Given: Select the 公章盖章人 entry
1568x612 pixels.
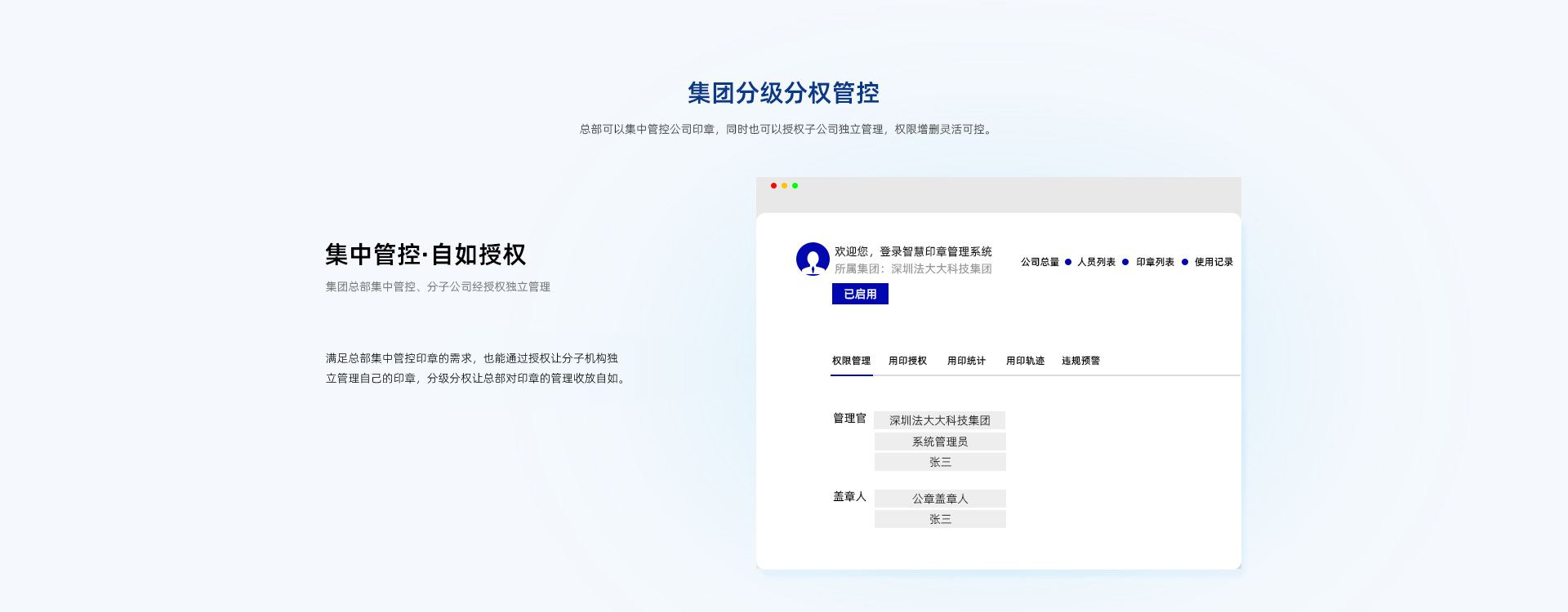Looking at the screenshot, I should (940, 499).
